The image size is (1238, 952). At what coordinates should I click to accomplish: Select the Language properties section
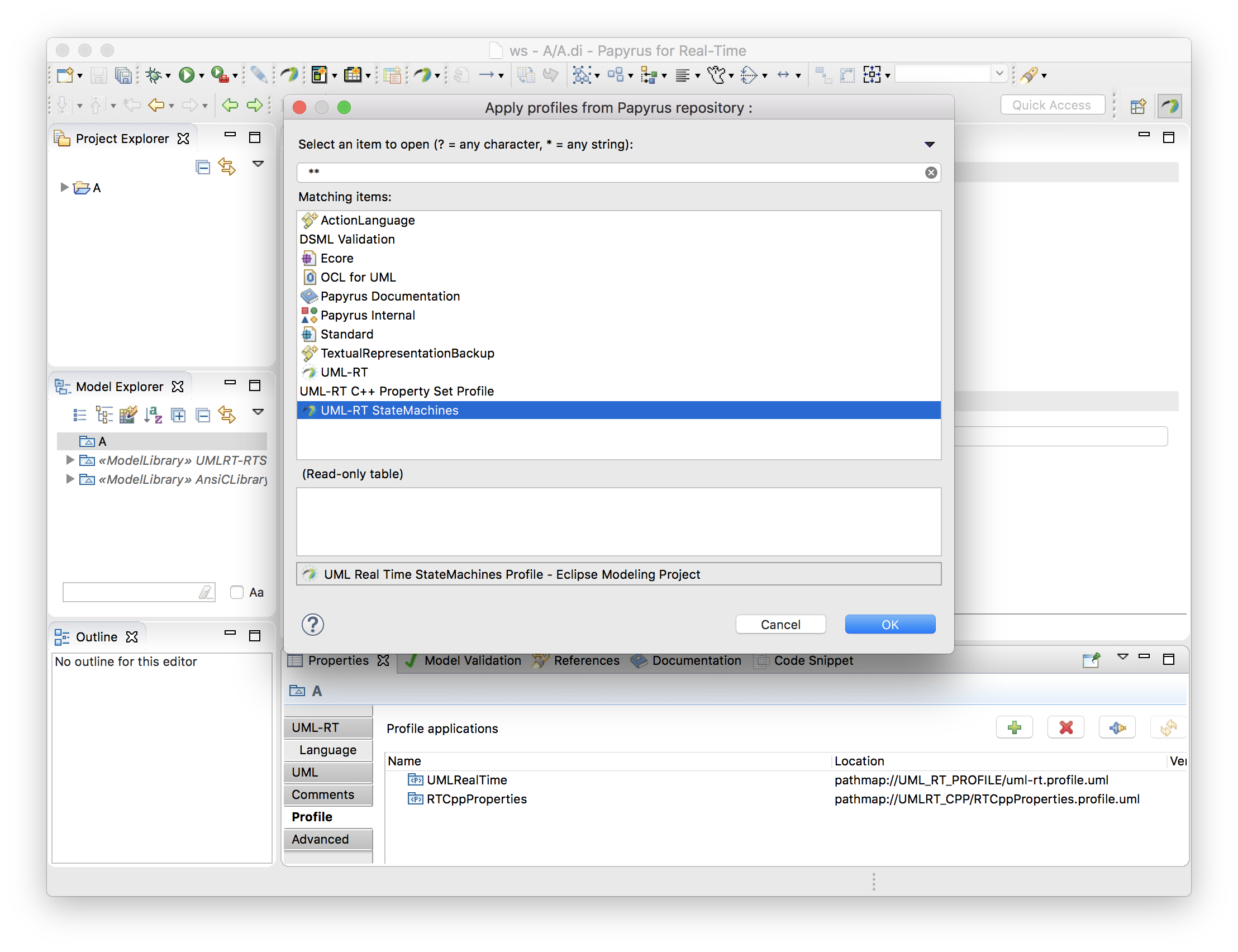[x=328, y=750]
